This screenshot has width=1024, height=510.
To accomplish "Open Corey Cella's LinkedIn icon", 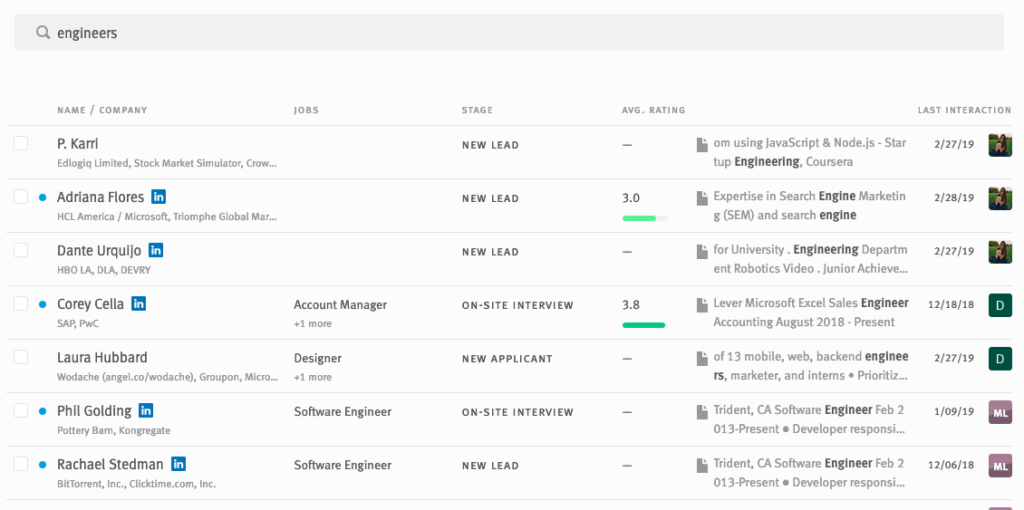I will [138, 304].
